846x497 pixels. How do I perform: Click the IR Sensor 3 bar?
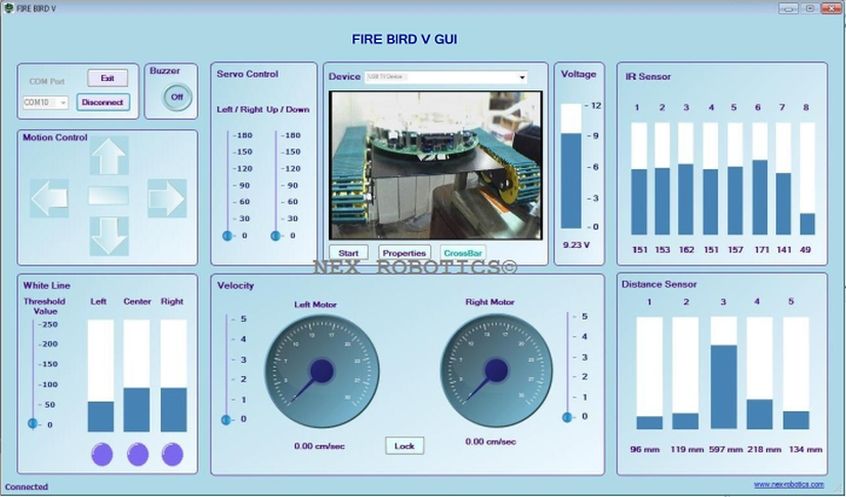click(x=686, y=179)
